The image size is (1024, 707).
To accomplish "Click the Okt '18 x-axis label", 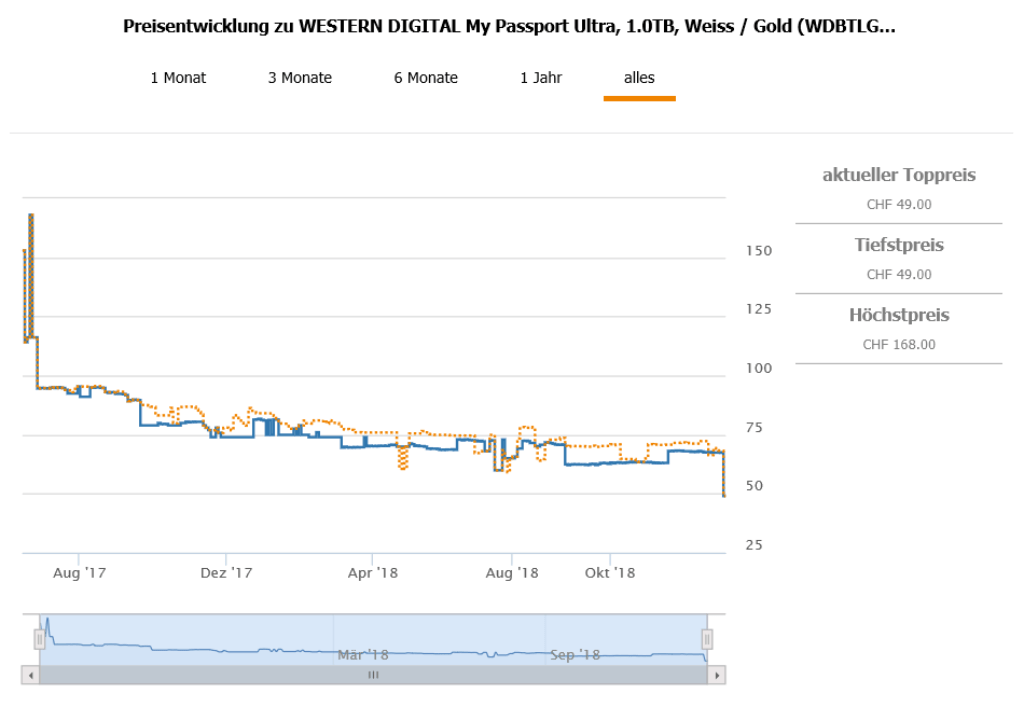I will 610,573.
